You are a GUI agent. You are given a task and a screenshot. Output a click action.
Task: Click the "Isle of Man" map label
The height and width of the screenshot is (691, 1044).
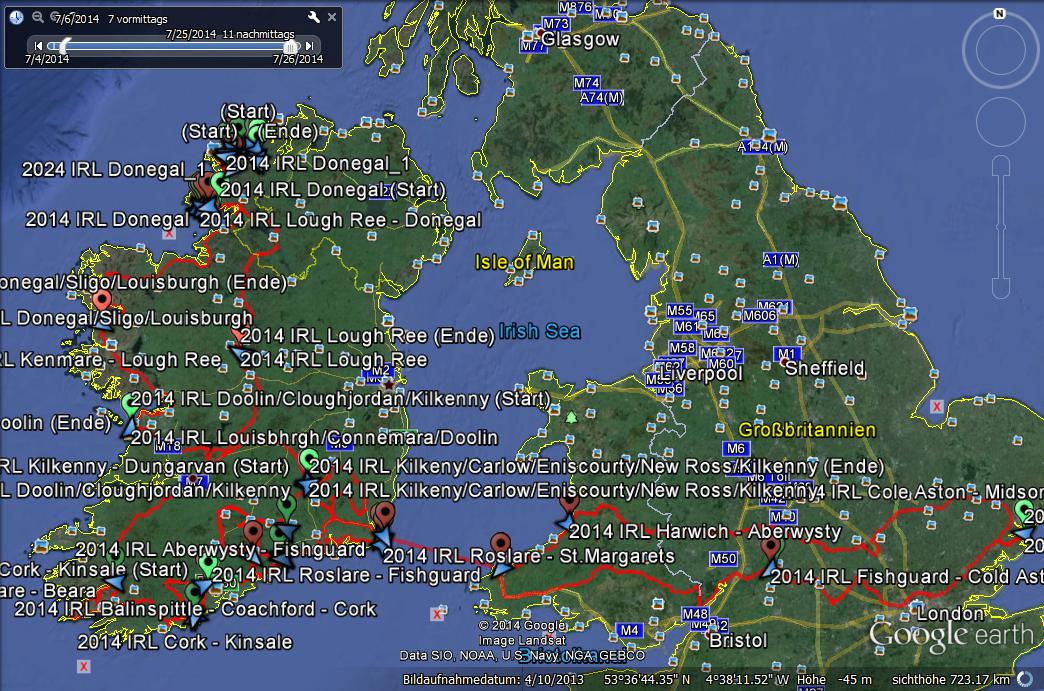pos(524,263)
